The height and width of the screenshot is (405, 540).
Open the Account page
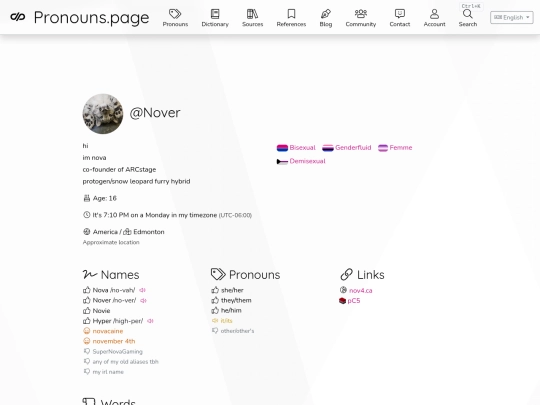(x=435, y=18)
